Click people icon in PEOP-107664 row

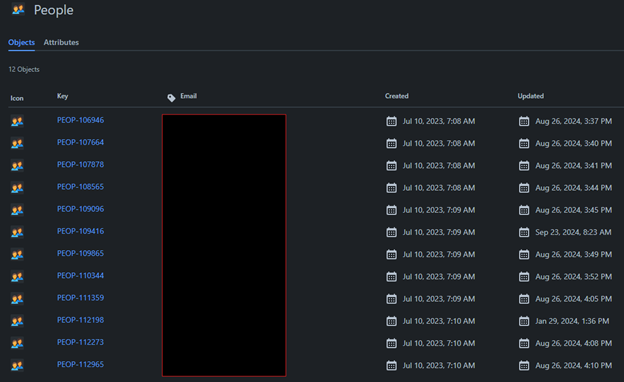coord(17,143)
